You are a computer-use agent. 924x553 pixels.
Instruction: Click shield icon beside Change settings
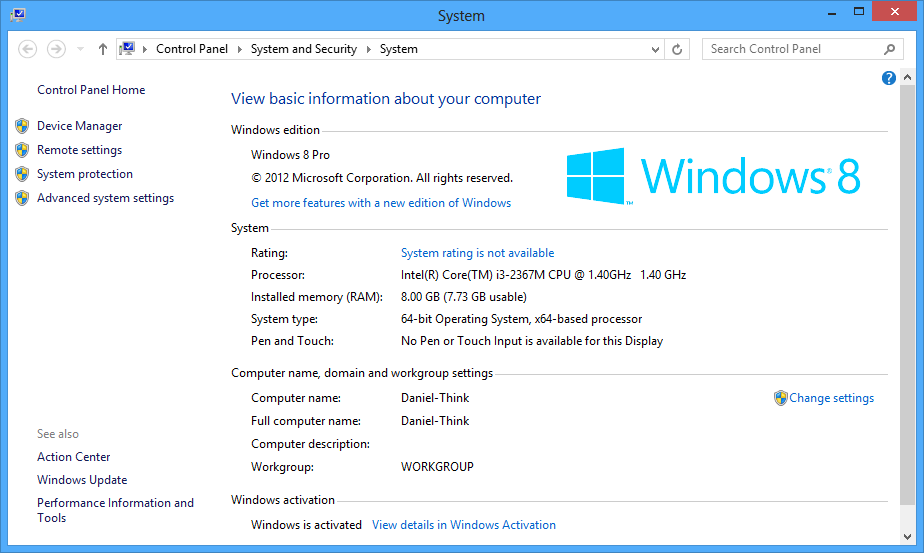tap(781, 398)
